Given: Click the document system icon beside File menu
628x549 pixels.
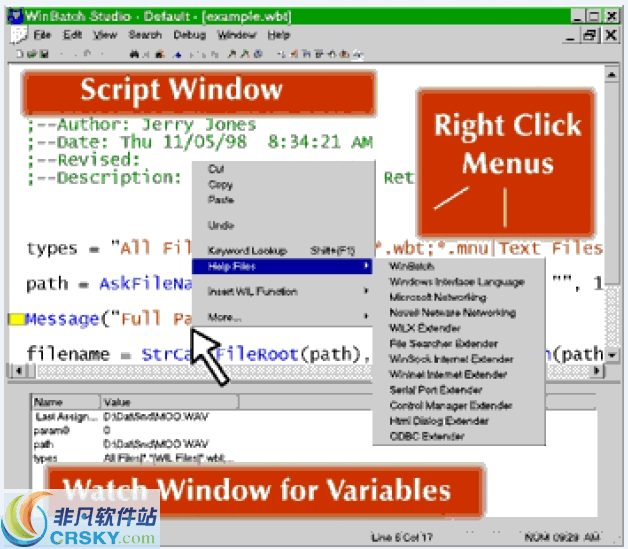Looking at the screenshot, I should pos(18,35).
